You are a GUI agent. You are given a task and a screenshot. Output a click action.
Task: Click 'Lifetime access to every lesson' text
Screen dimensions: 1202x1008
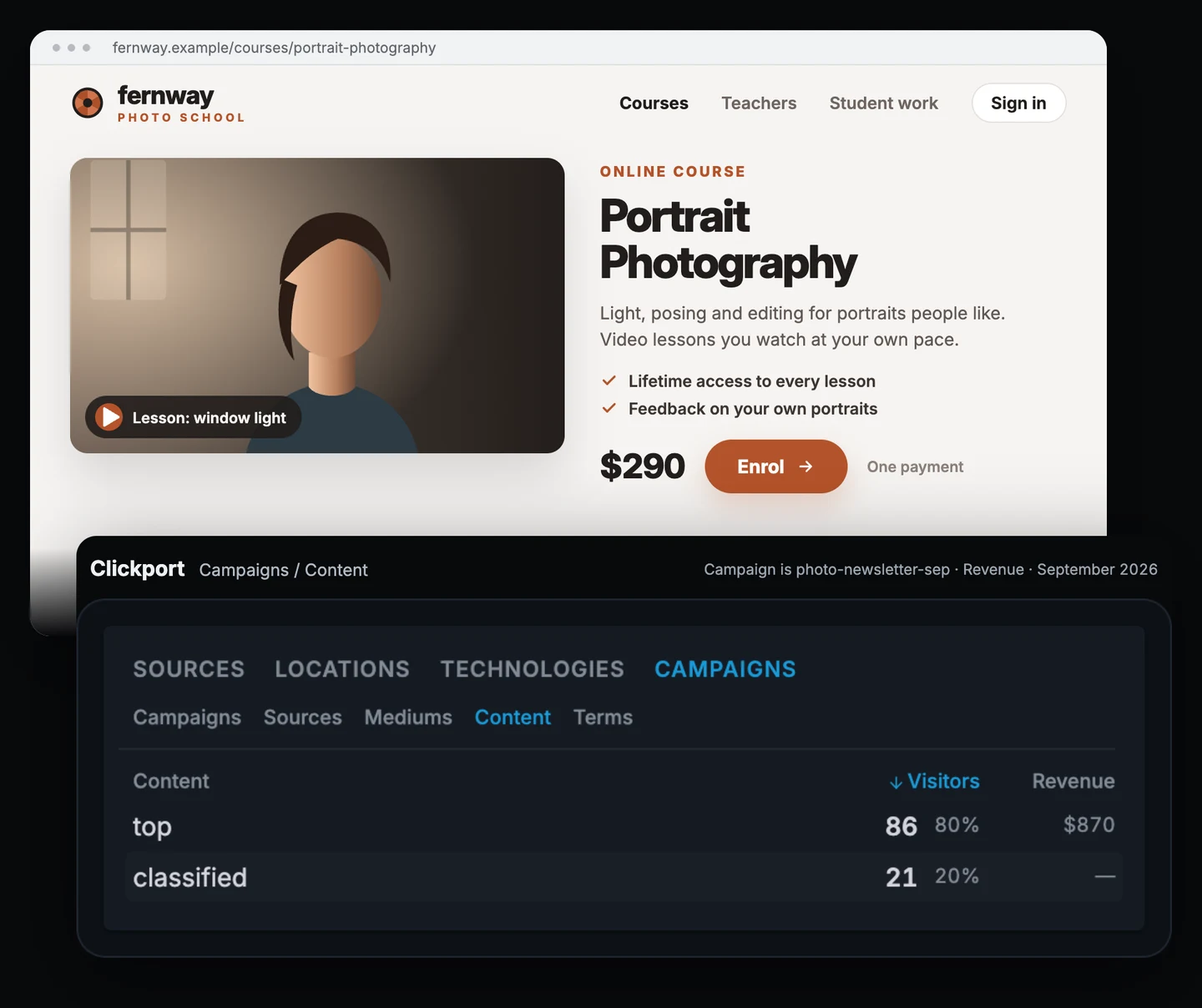point(752,381)
